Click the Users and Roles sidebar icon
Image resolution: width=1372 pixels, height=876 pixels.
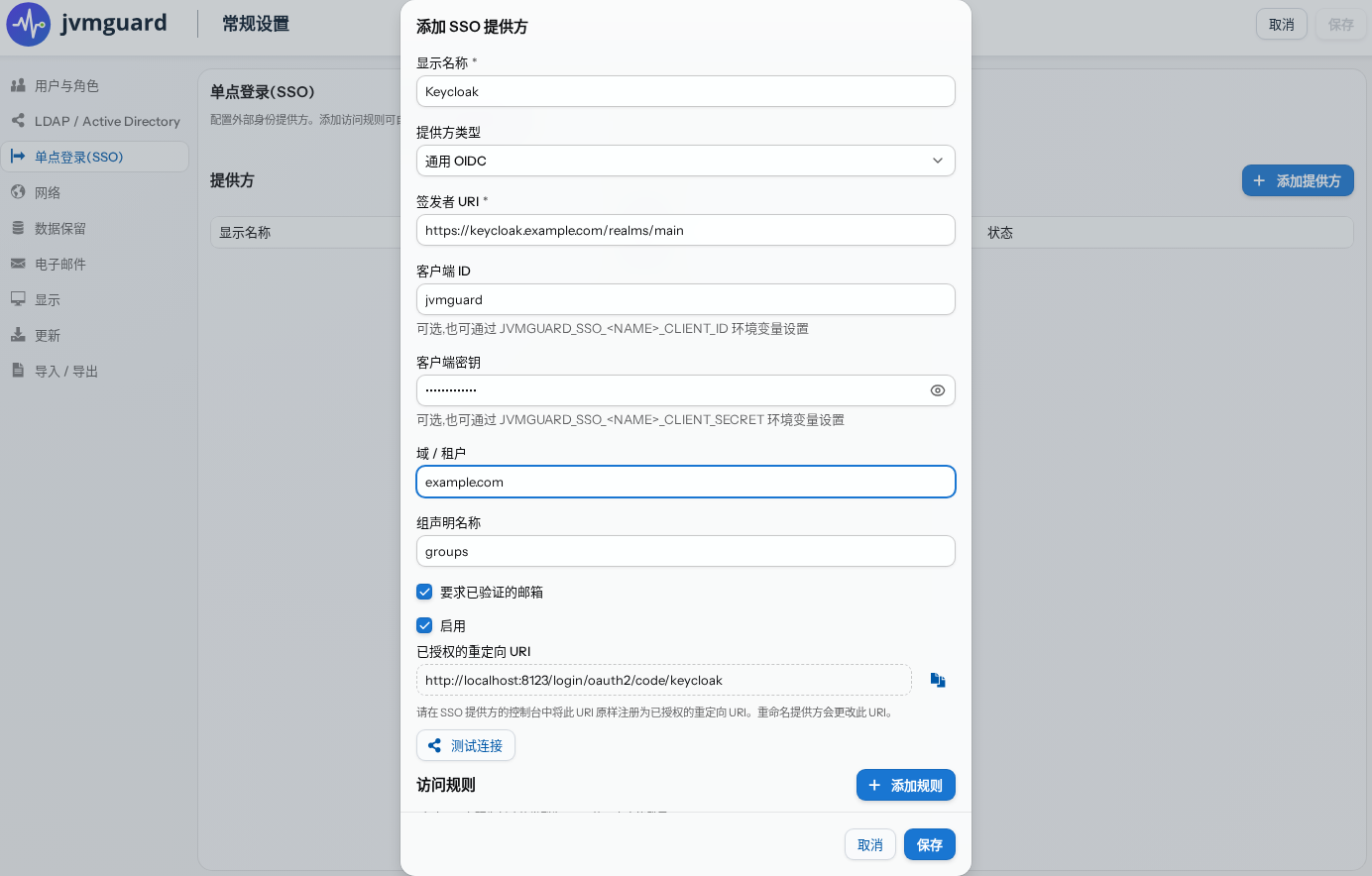pyautogui.click(x=18, y=86)
